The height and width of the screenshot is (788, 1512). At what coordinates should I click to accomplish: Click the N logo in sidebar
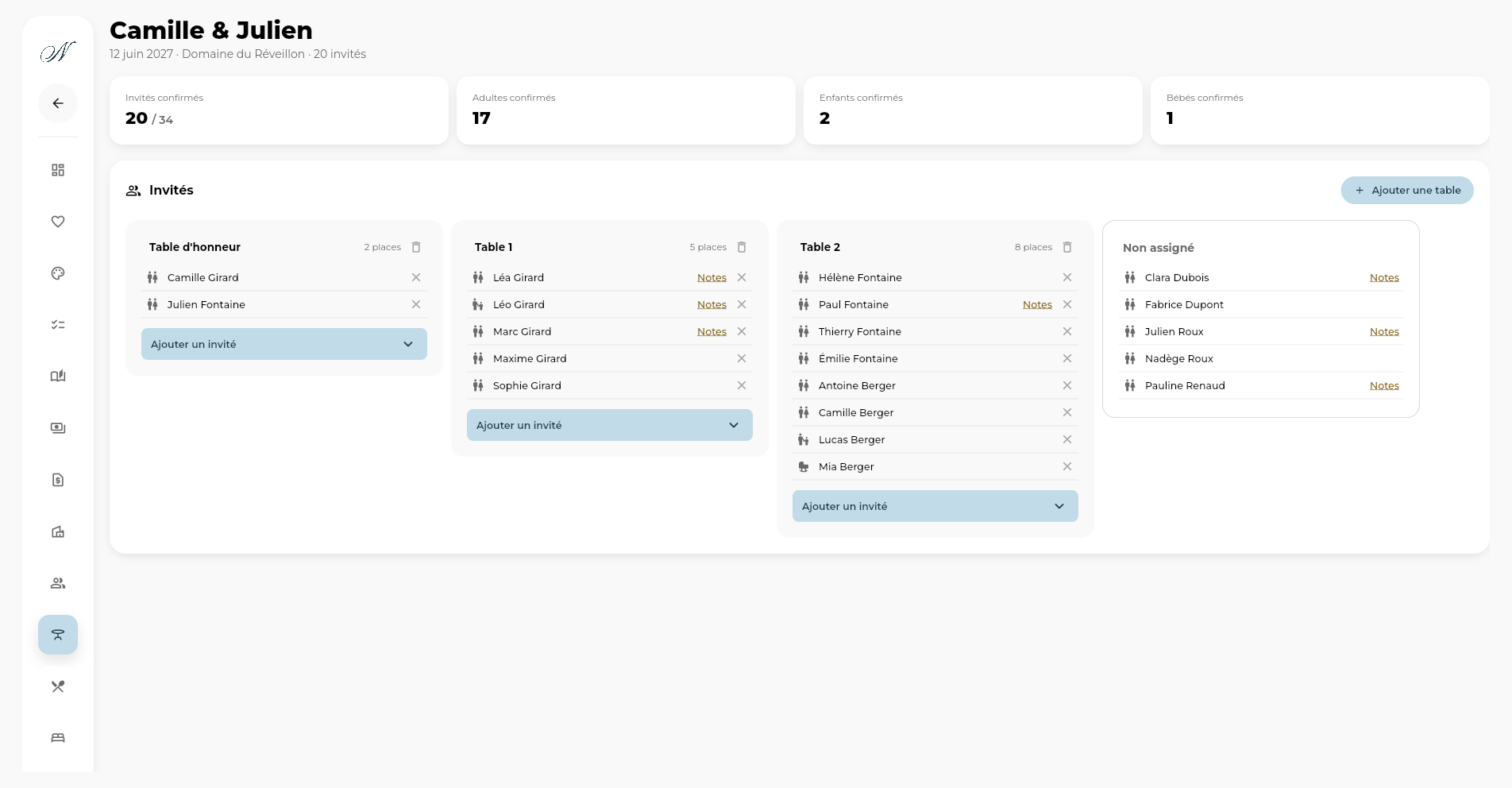[x=58, y=52]
